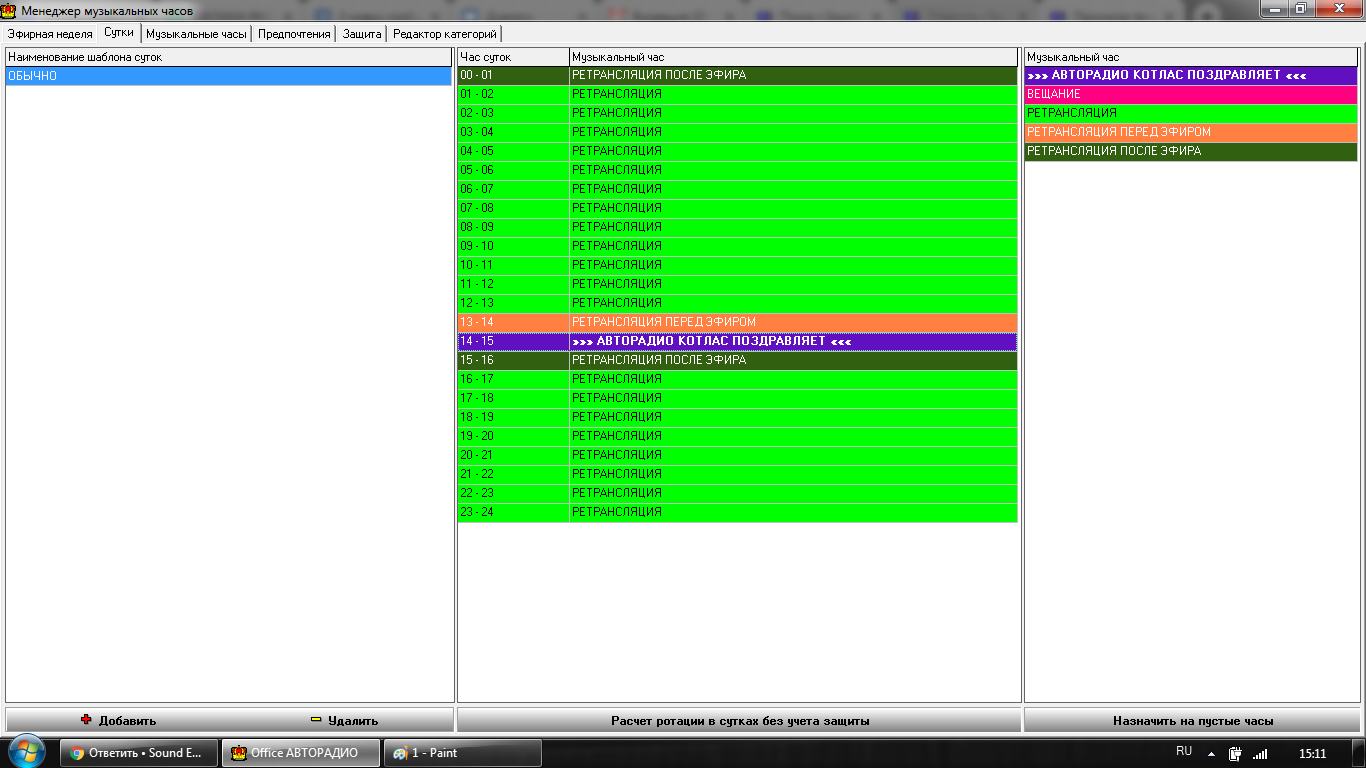This screenshot has width=1366, height=768.
Task: Pick ВЕЩАНИЕ in right music hour list
Action: click(x=1191, y=95)
